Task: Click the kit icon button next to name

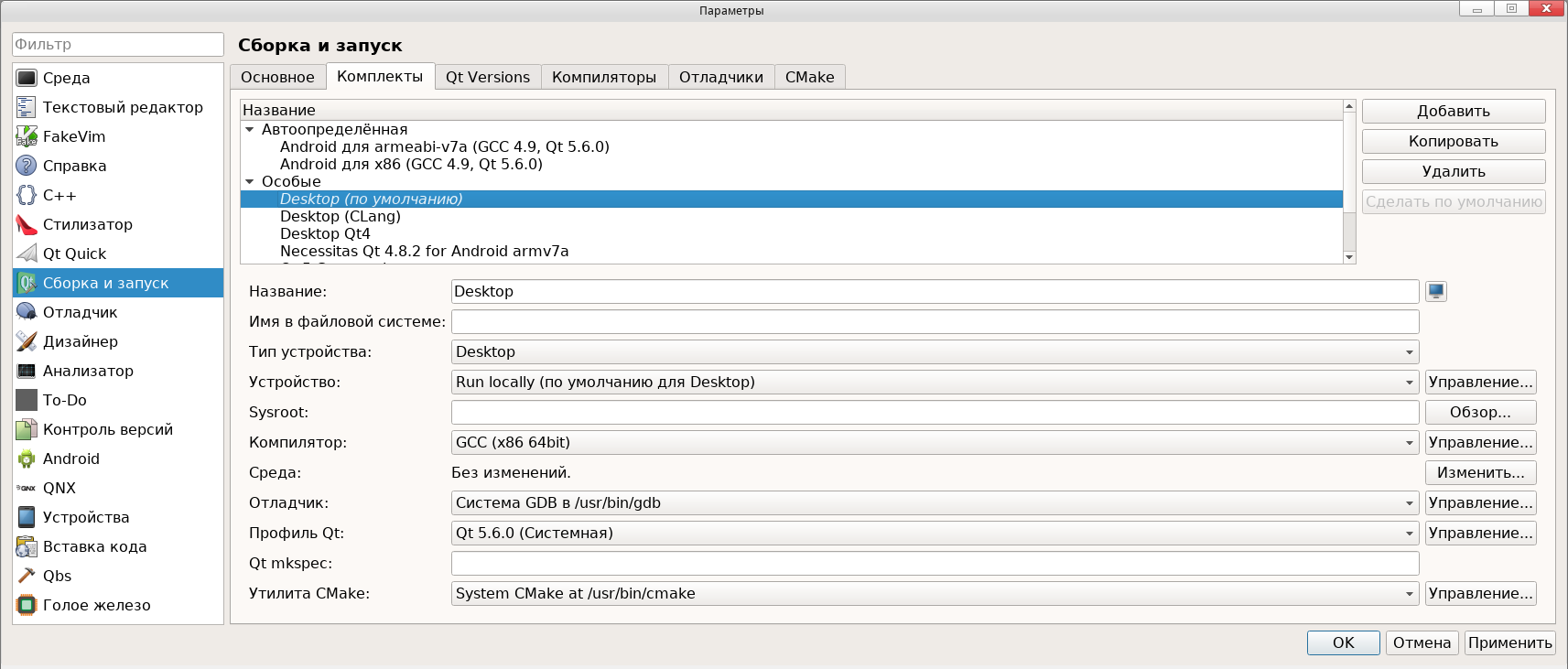Action: 1436,292
